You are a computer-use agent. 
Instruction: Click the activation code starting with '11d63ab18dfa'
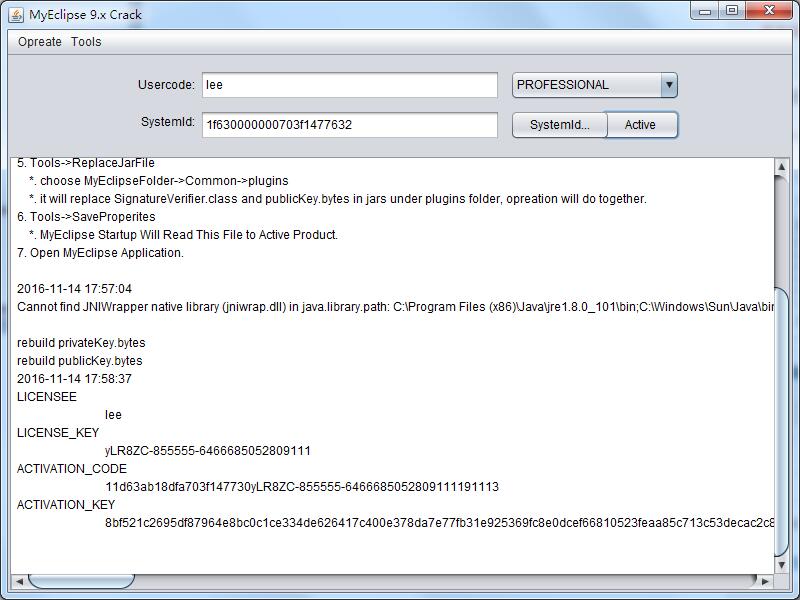pos(302,487)
